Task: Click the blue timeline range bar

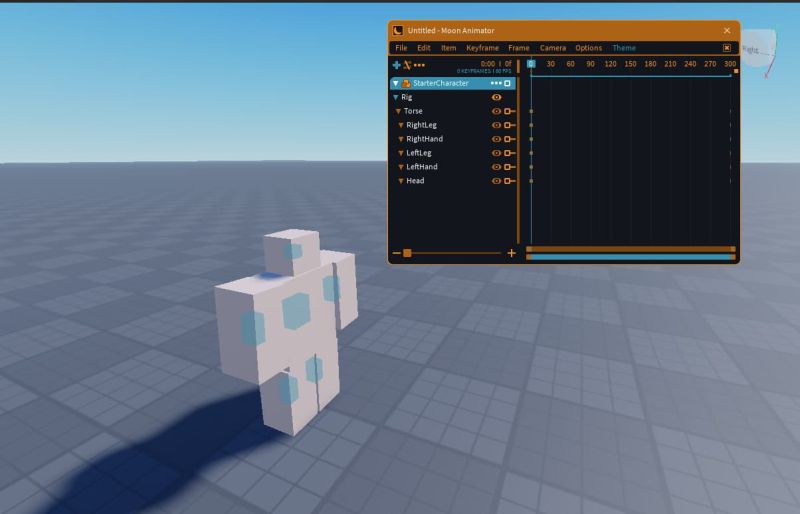Action: pyautogui.click(x=631, y=257)
